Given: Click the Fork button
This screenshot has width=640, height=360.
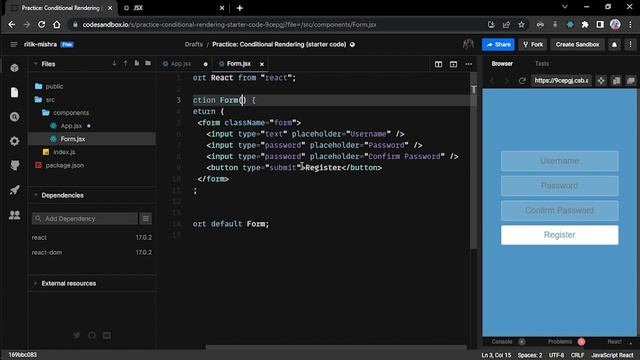Looking at the screenshot, I should pos(533,44).
